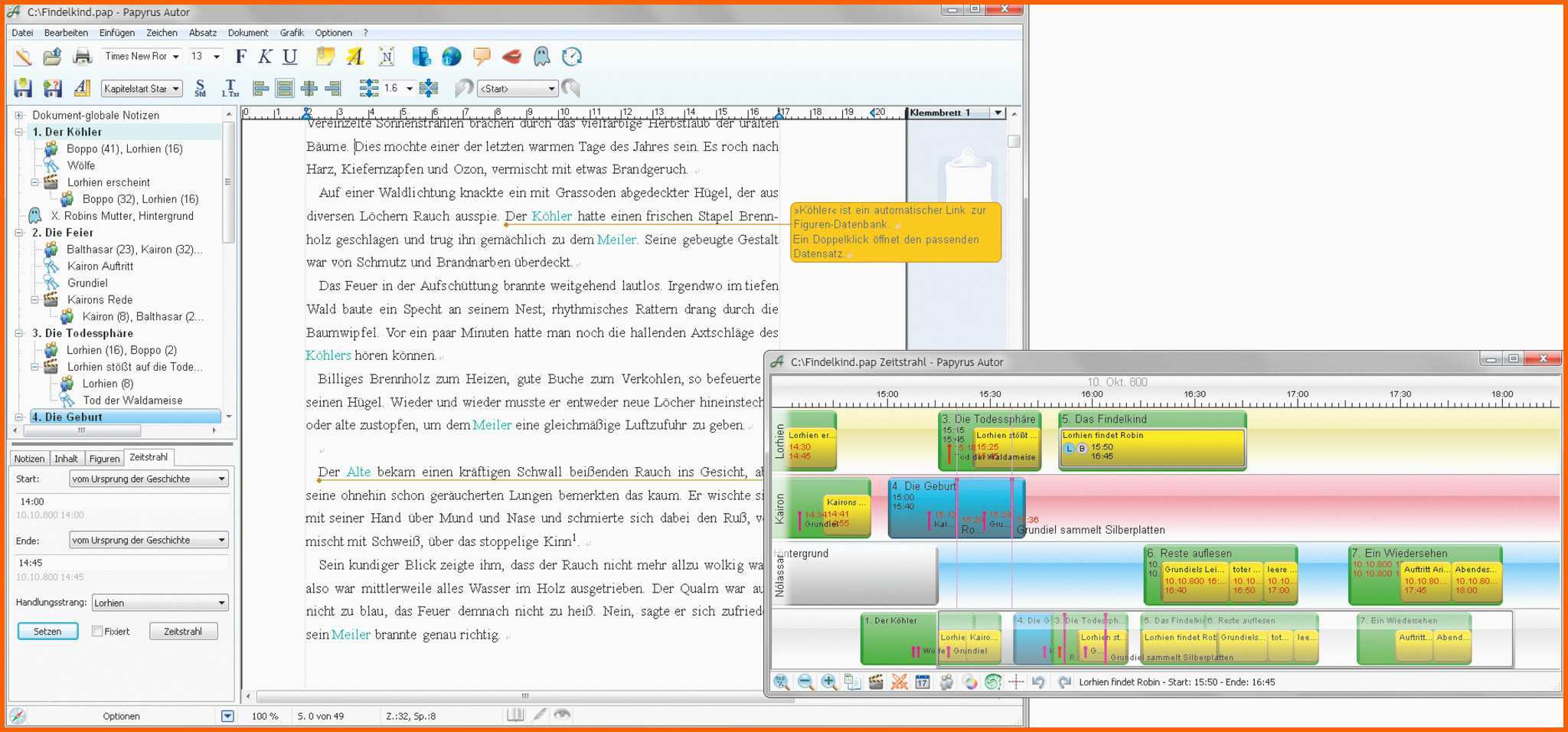Click the Save As floppy icon with question mark
The height and width of the screenshot is (732, 1568).
pos(52,88)
